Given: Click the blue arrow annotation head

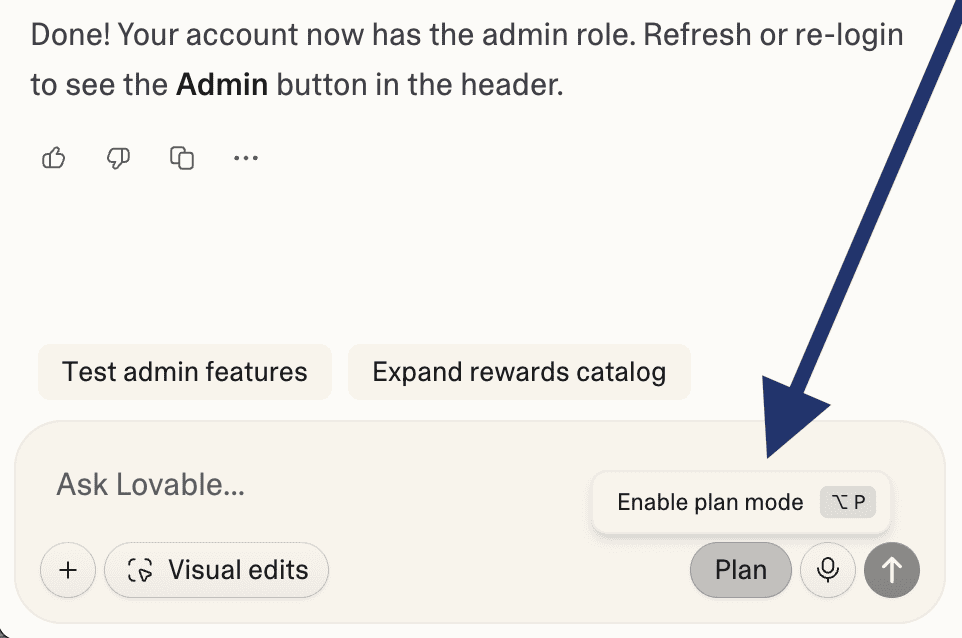Looking at the screenshot, I should [790, 420].
